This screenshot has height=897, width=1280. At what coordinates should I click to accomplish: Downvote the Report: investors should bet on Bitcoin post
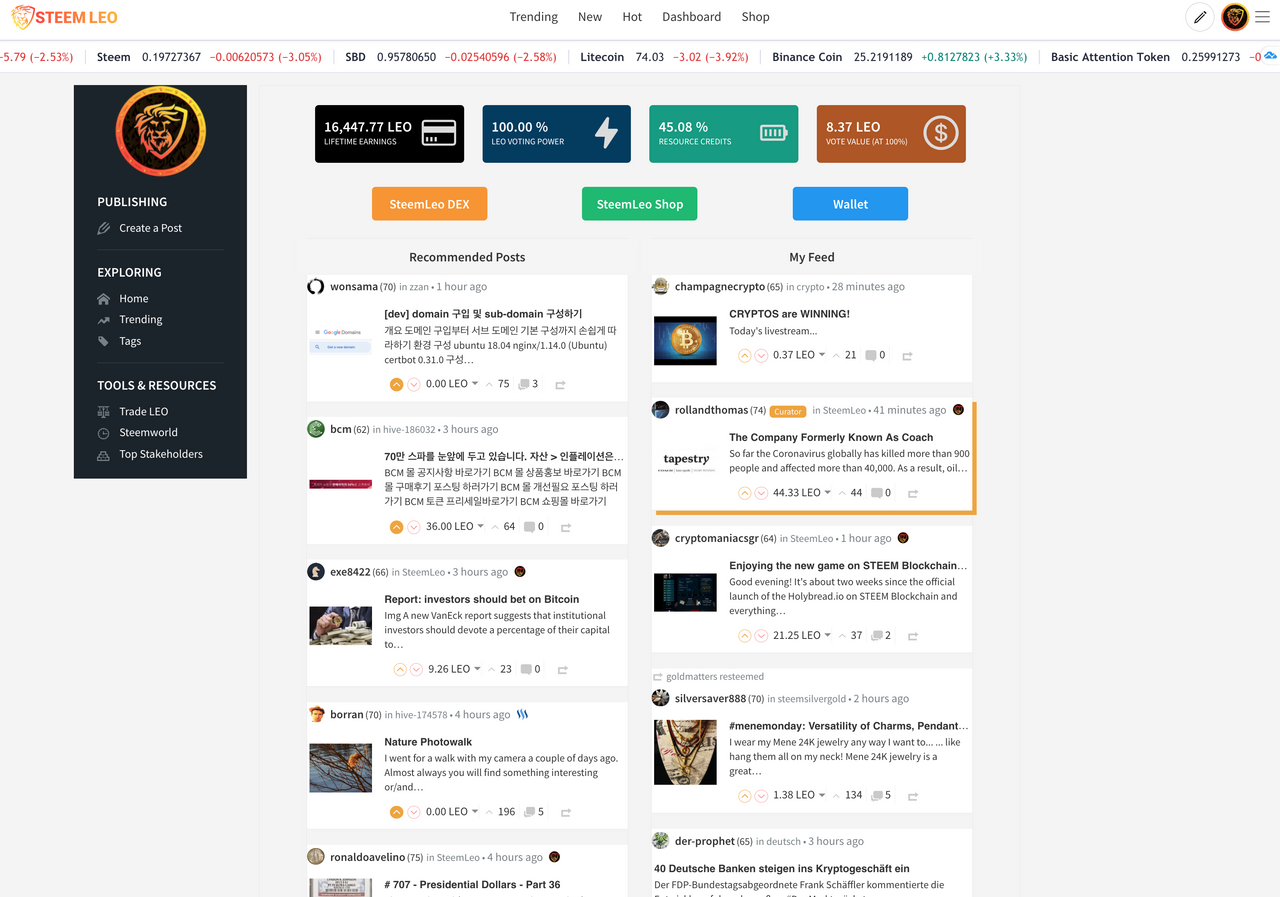[415, 670]
